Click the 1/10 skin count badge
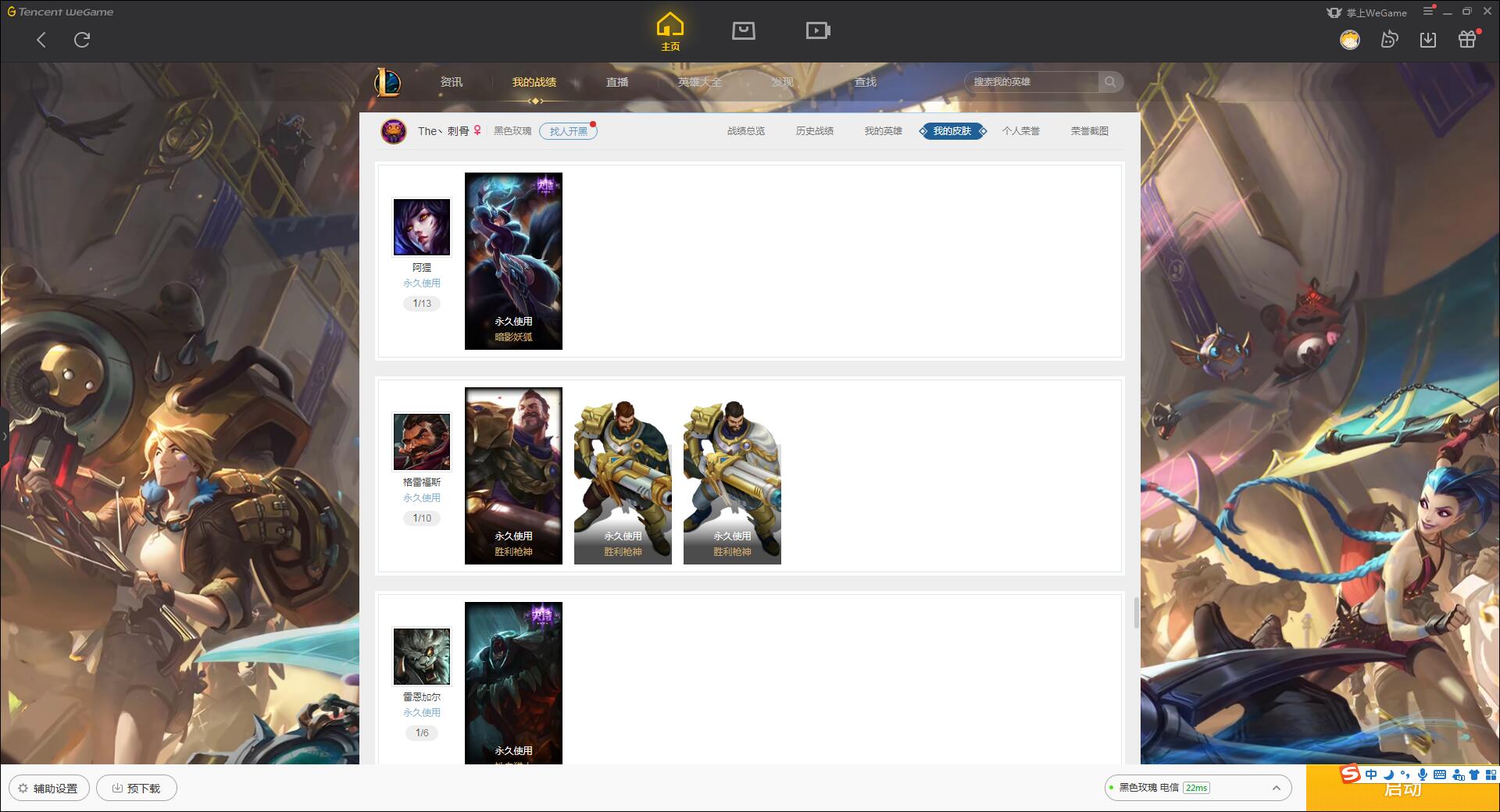 (422, 518)
